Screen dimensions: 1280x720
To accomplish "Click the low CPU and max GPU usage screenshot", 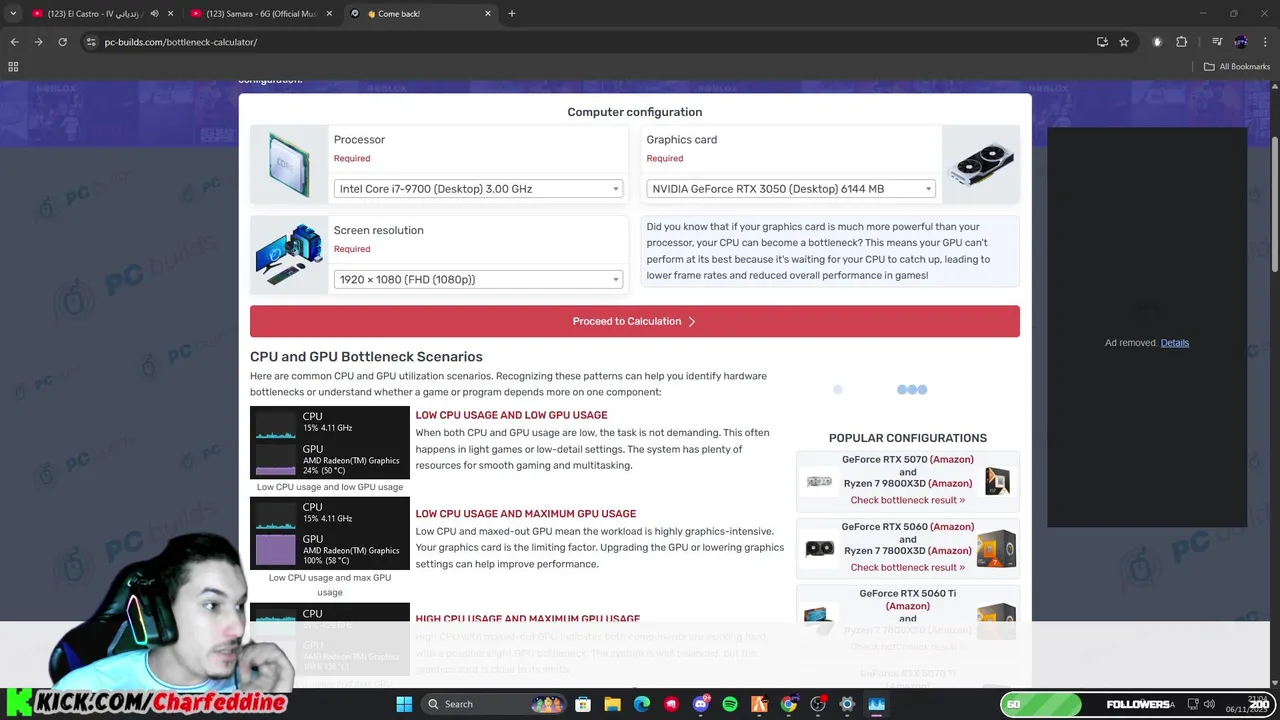I will (x=330, y=533).
